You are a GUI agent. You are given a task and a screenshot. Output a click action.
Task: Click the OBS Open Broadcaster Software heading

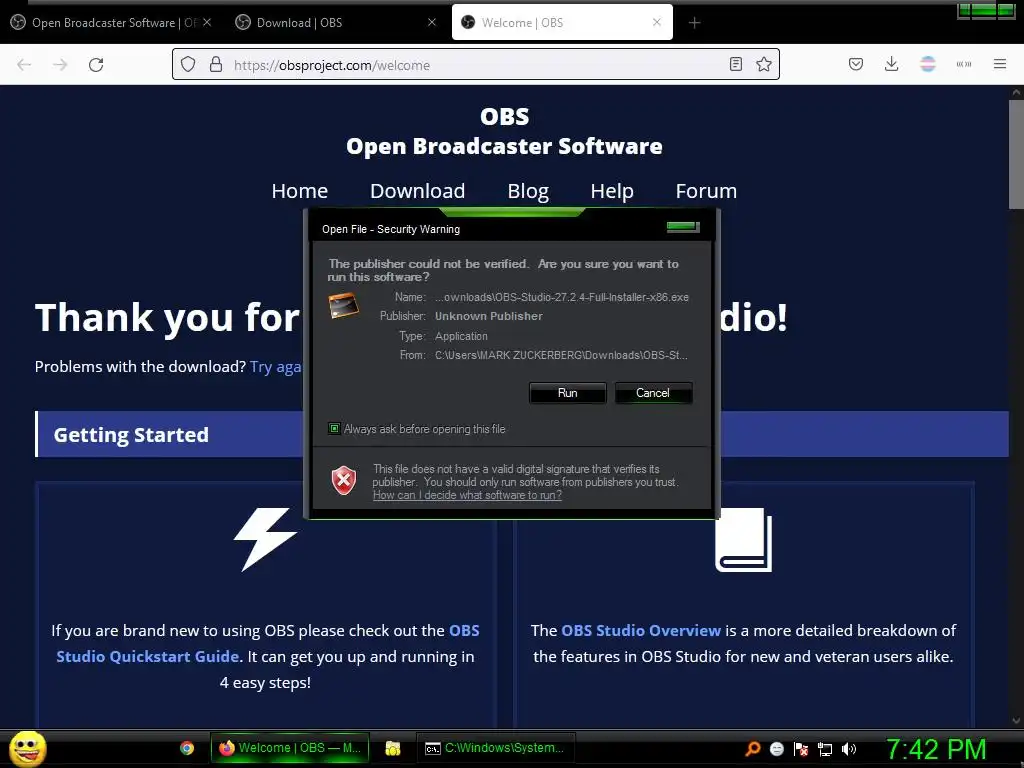click(504, 131)
